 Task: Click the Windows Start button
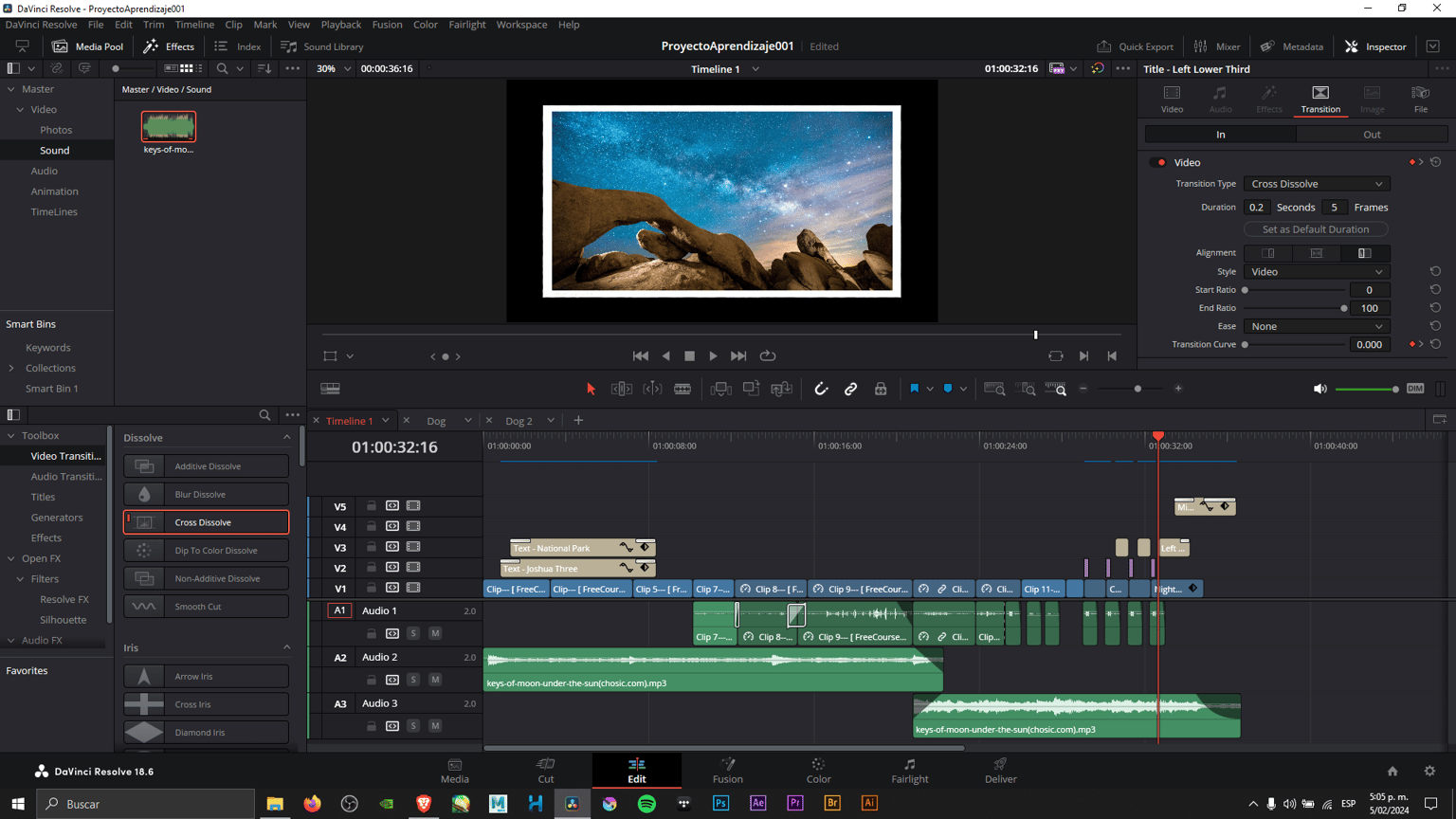[x=18, y=804]
